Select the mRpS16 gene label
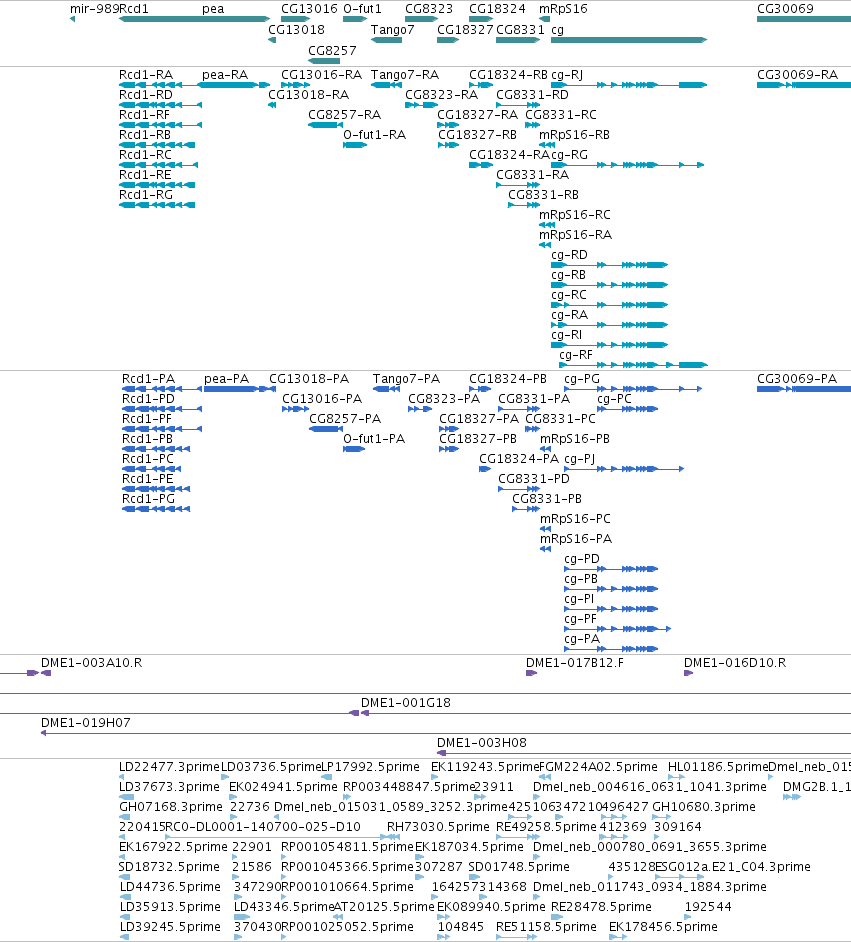Image resolution: width=851 pixels, height=942 pixels. pos(563,9)
